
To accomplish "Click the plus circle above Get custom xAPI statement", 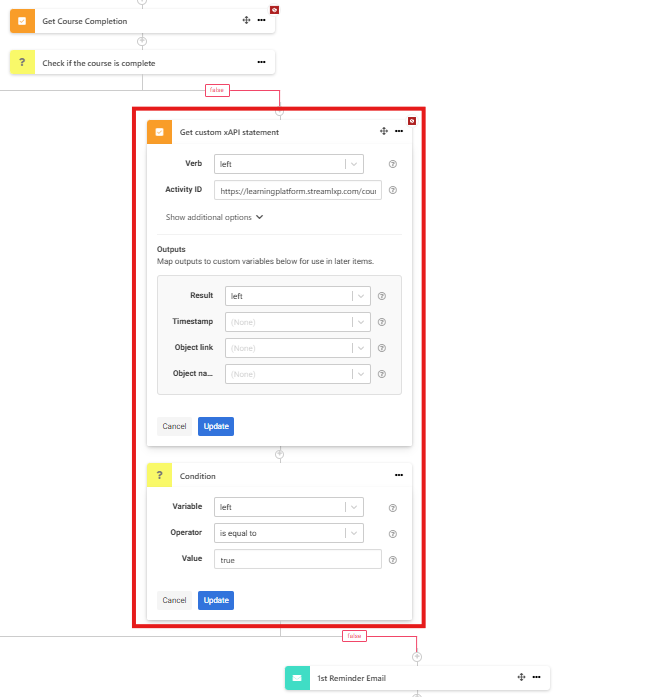I will (280, 112).
